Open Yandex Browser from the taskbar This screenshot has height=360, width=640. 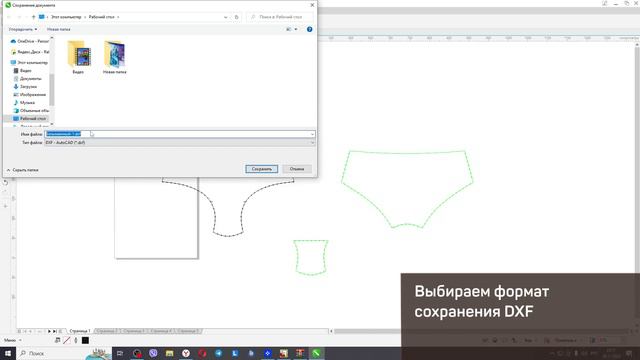186,353
